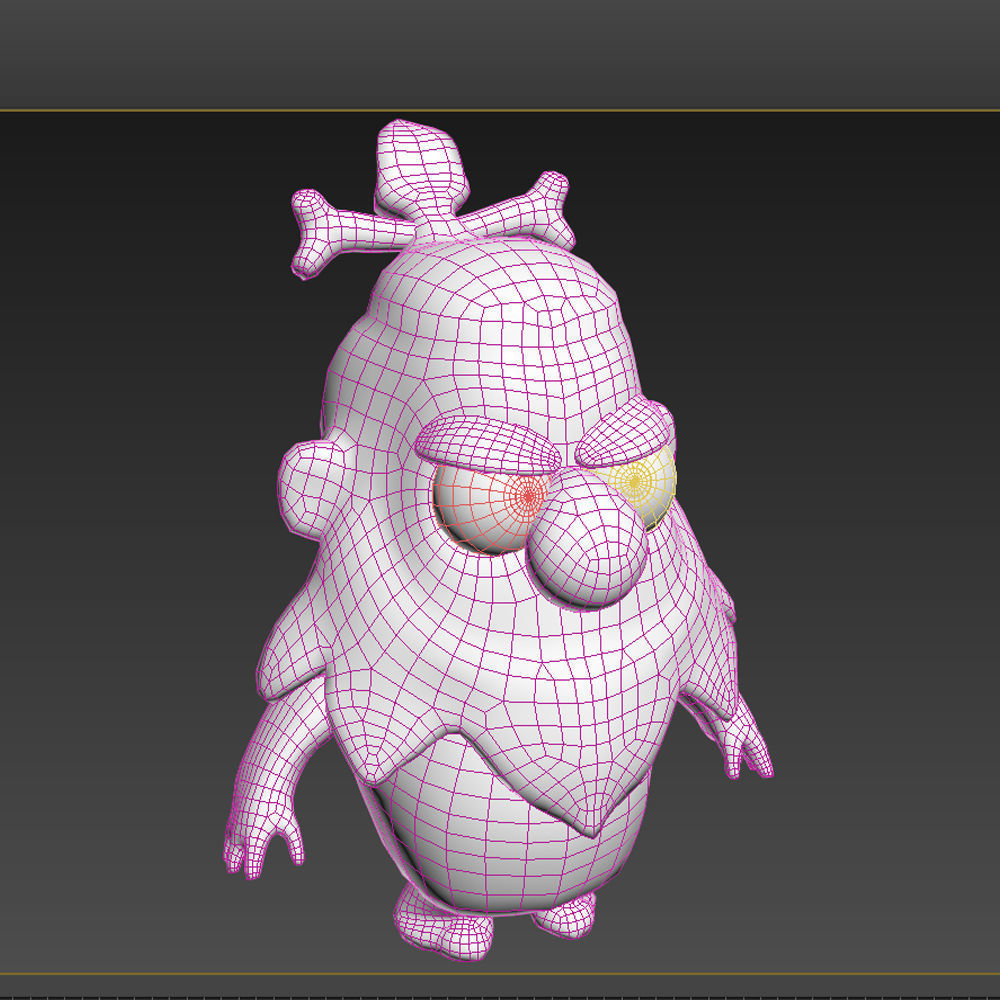The width and height of the screenshot is (1000, 1000).
Task: Select the eyebrow above the yellow eye
Action: 625,434
